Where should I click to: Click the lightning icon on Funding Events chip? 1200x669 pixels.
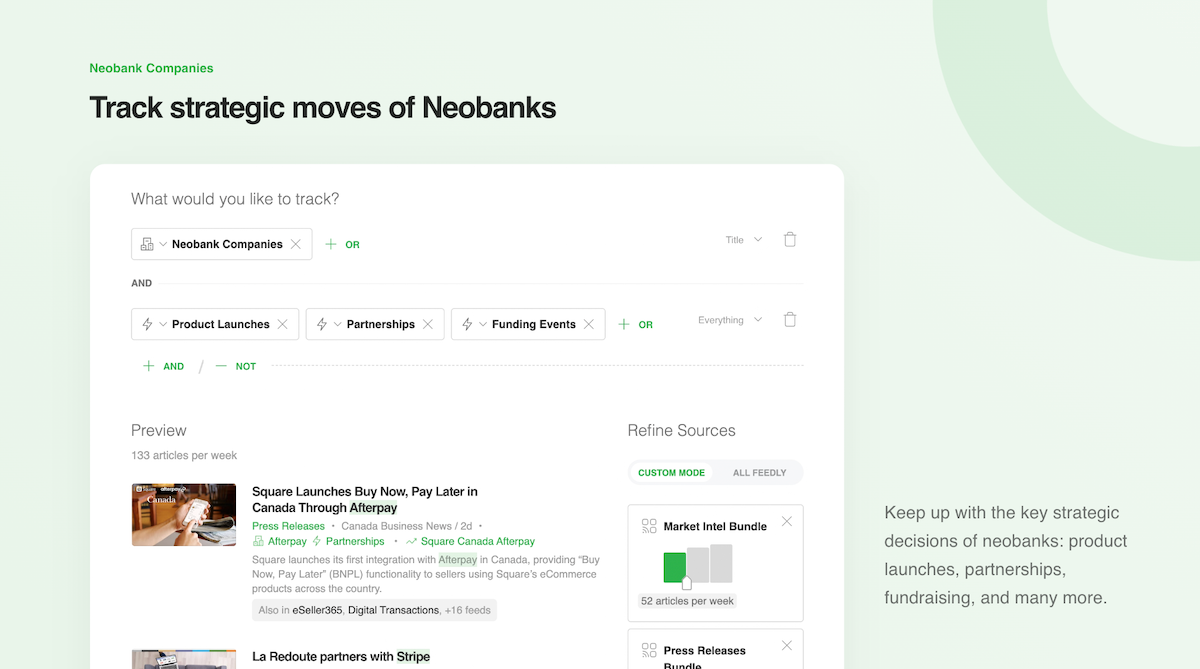coord(467,324)
